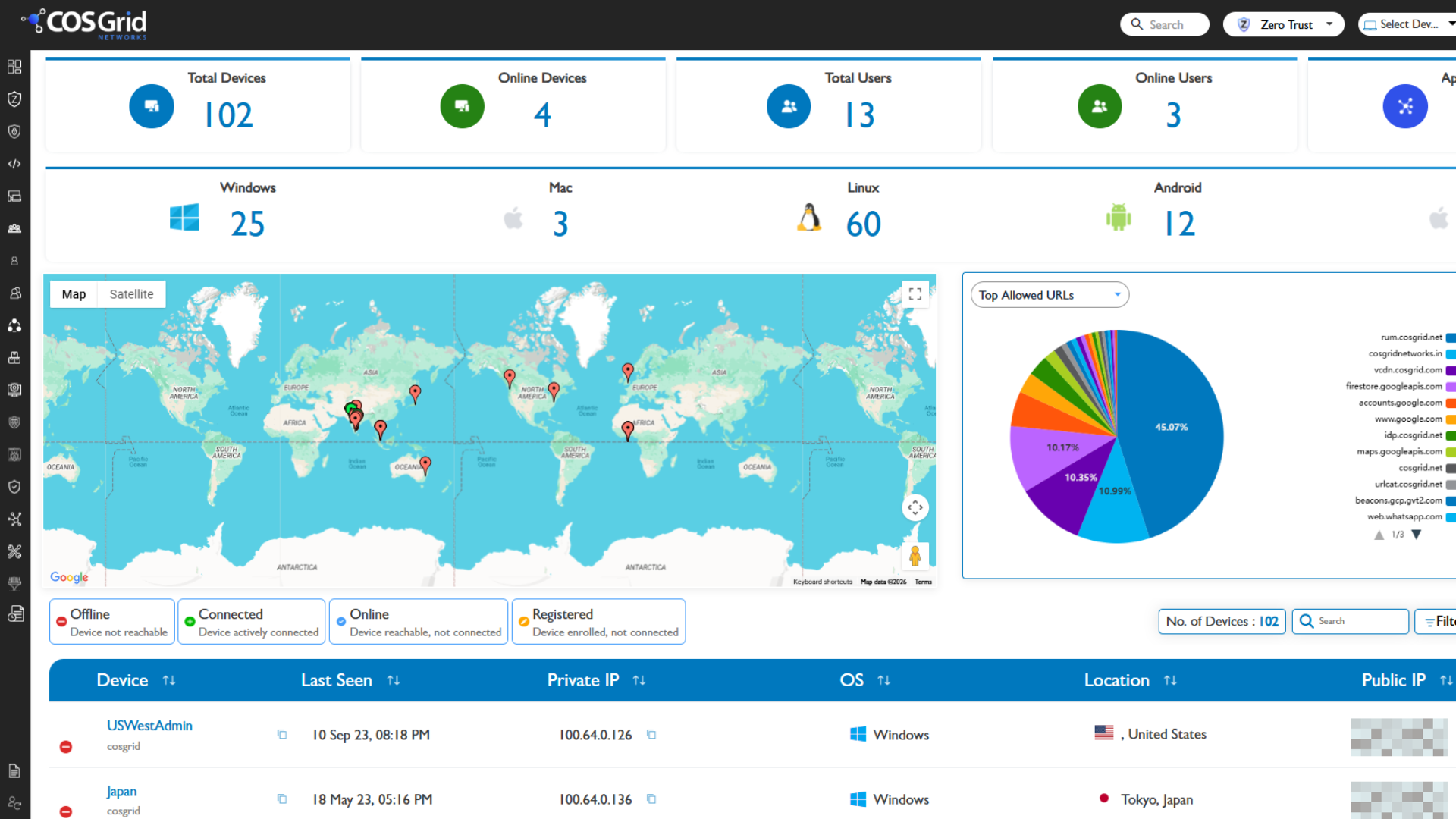This screenshot has height=819, width=1456.
Task: Open the Select Device dropdown
Action: click(1409, 24)
